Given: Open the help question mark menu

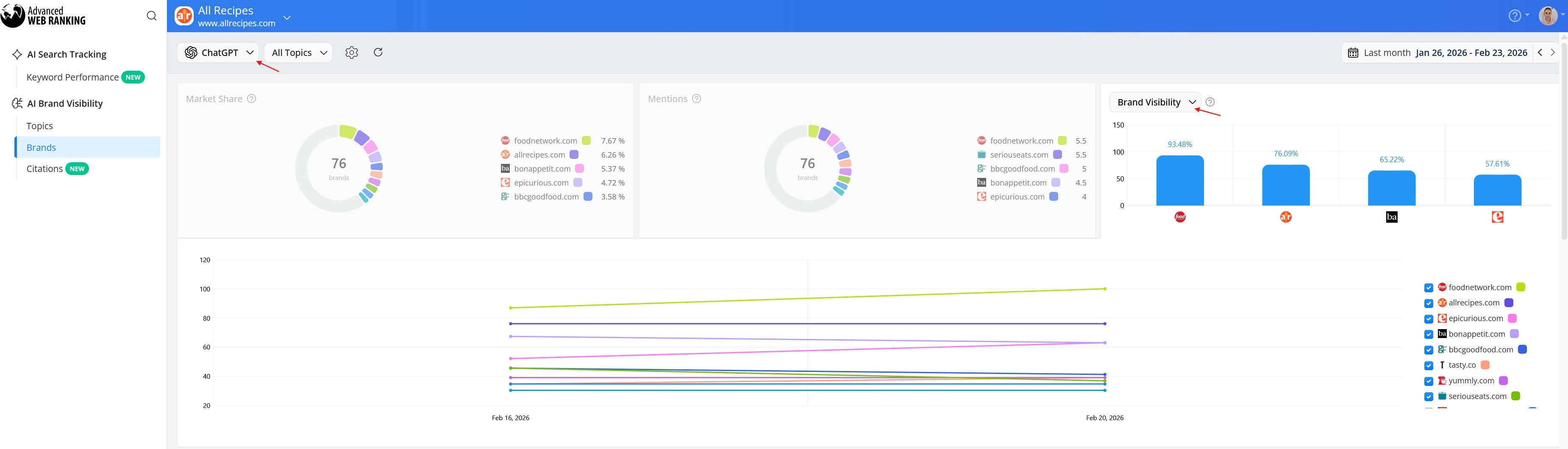Looking at the screenshot, I should tap(1515, 16).
